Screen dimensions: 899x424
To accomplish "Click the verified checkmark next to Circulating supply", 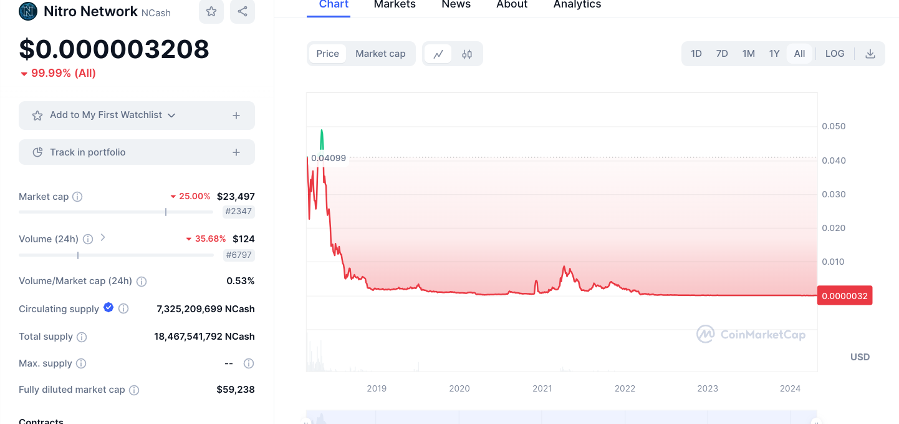I will point(108,308).
